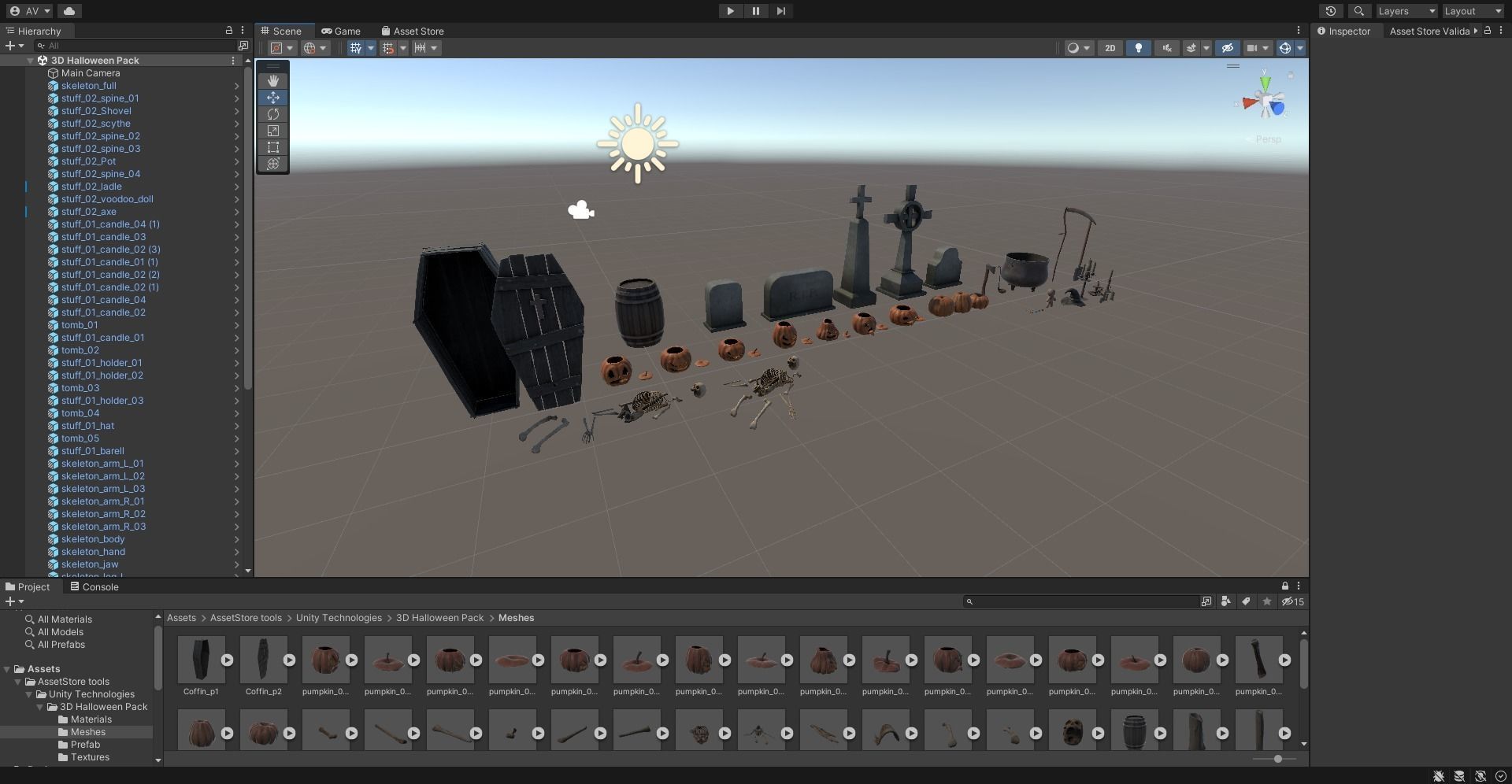Select the combined Transform tool
The height and width of the screenshot is (784, 1512).
(273, 164)
